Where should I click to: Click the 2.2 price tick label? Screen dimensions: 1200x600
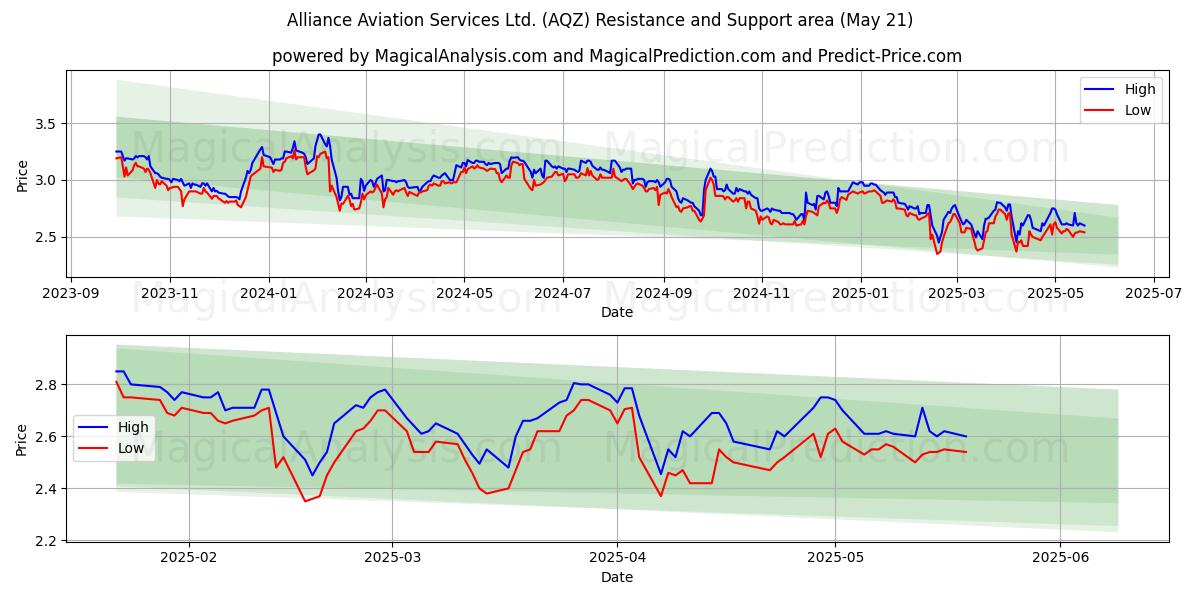[x=48, y=541]
